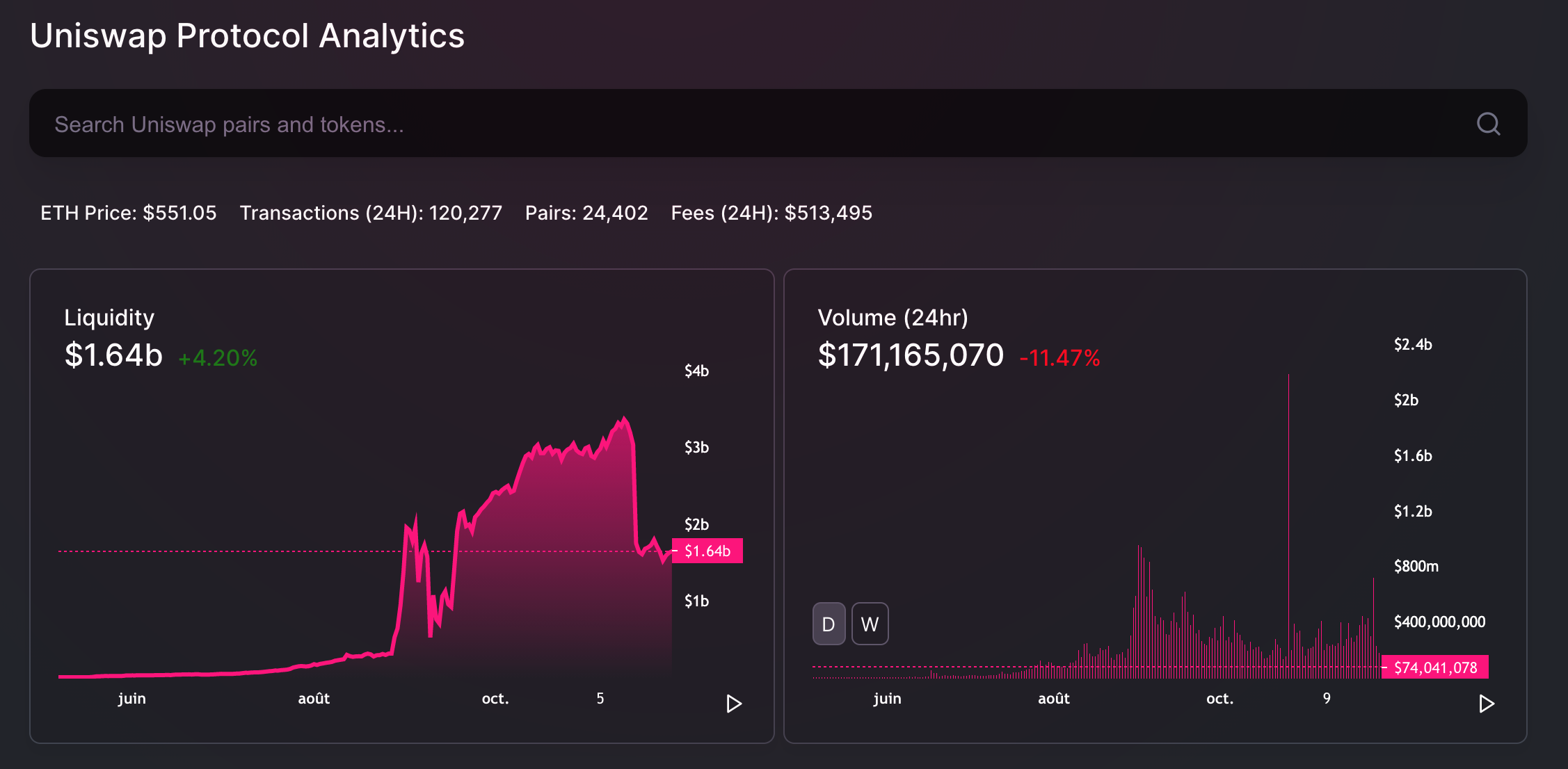Viewport: 1568px width, 769px height.
Task: Click the Pairs 24,402 stat
Action: click(x=586, y=213)
